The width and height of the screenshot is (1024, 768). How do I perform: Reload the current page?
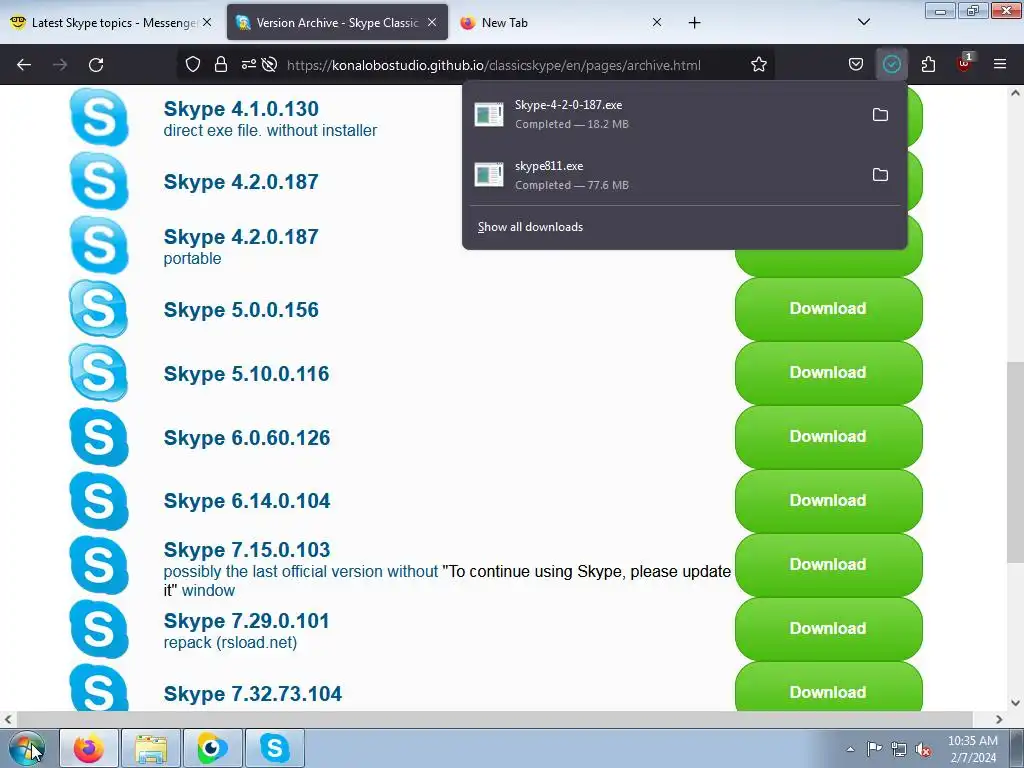point(96,65)
